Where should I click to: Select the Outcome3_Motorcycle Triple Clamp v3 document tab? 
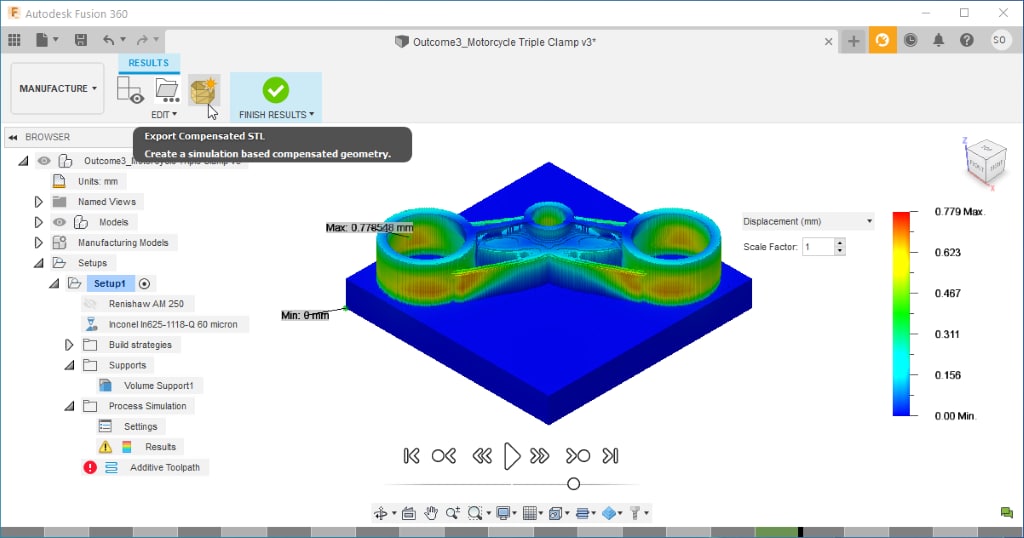click(496, 42)
